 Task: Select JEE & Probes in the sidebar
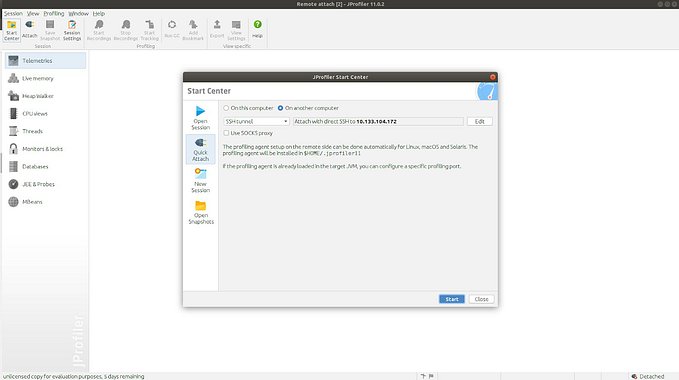coord(45,184)
